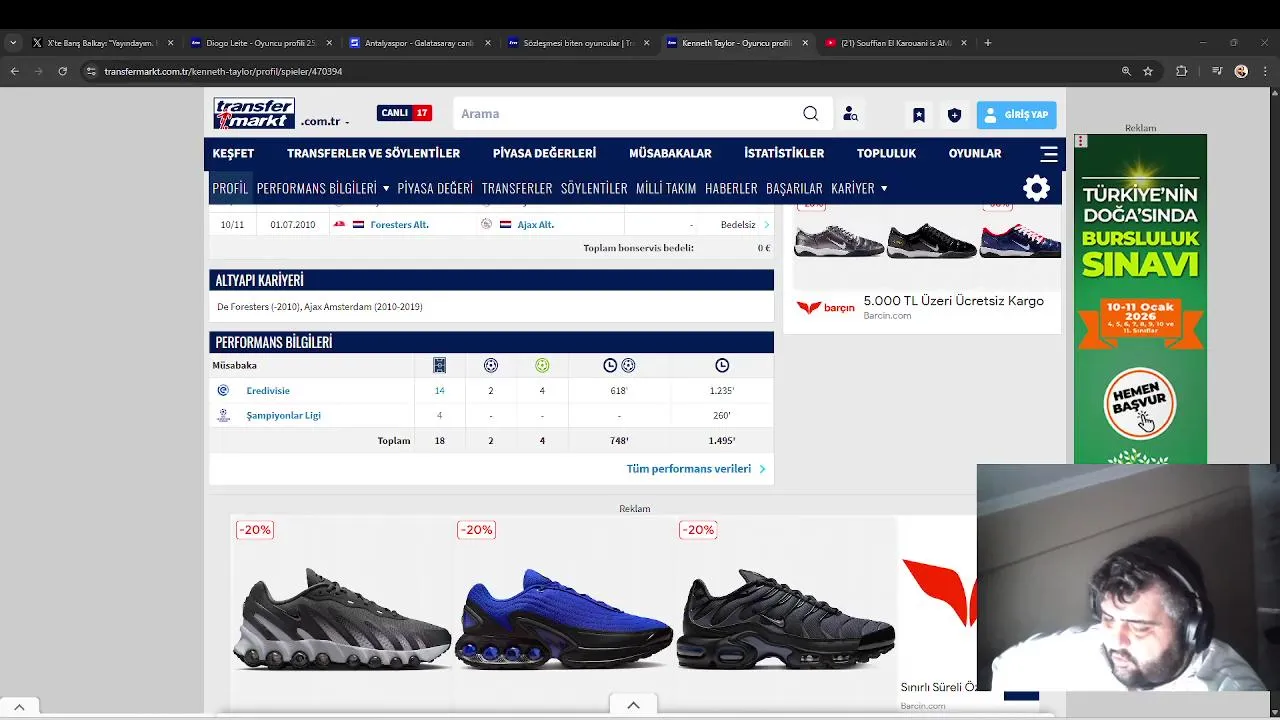Select the PROFİL tab

(x=230, y=188)
